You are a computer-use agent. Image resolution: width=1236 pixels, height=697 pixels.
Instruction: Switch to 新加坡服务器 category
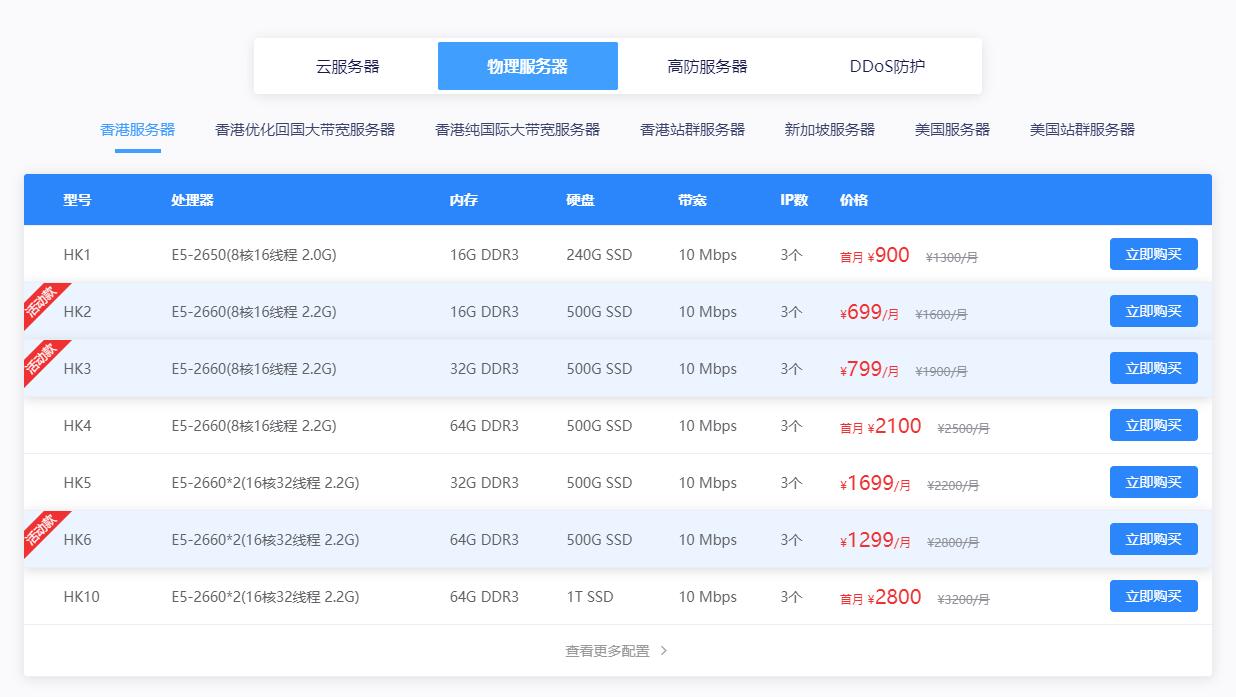[829, 130]
